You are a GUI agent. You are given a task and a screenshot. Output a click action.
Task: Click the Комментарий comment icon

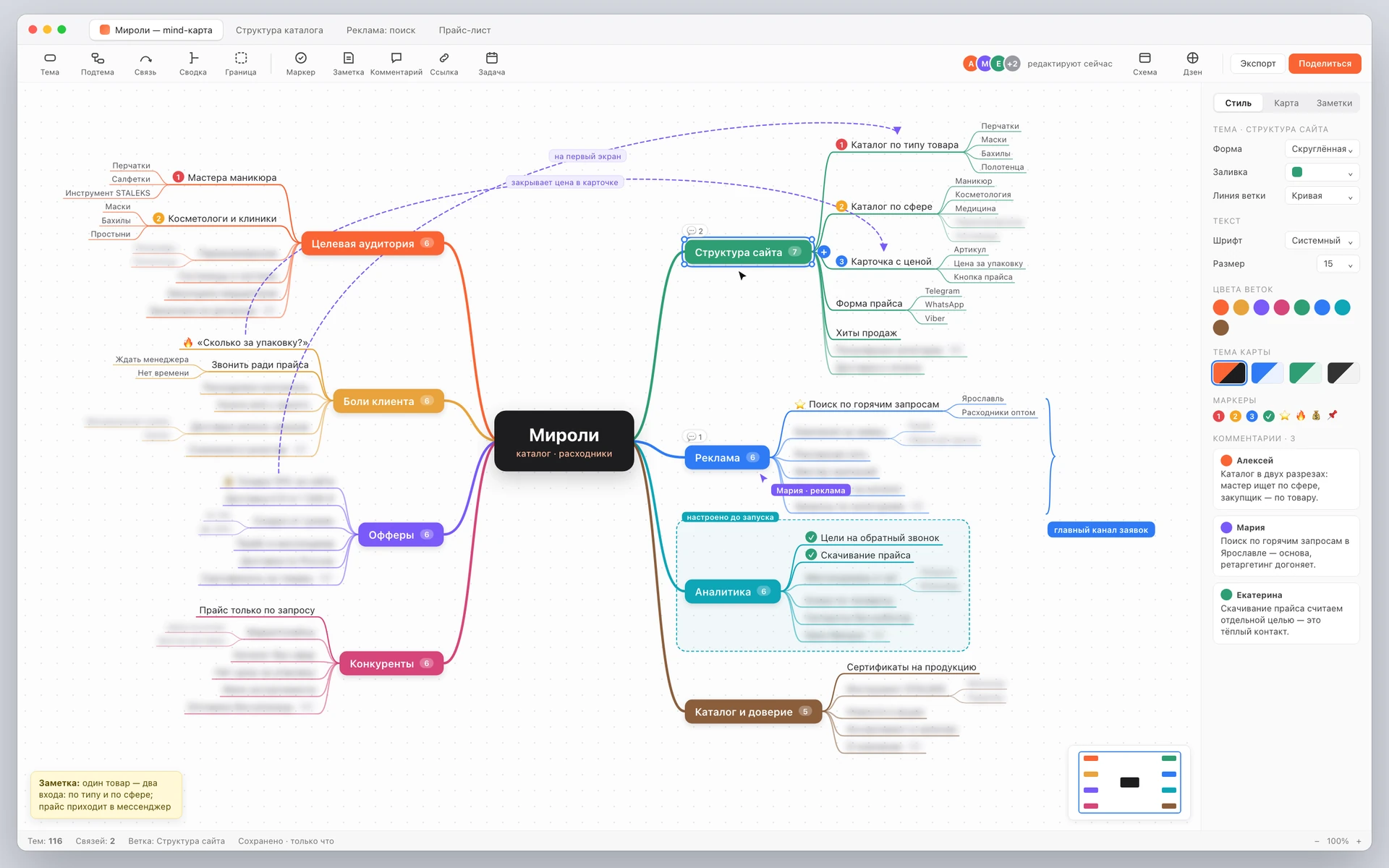tap(396, 58)
